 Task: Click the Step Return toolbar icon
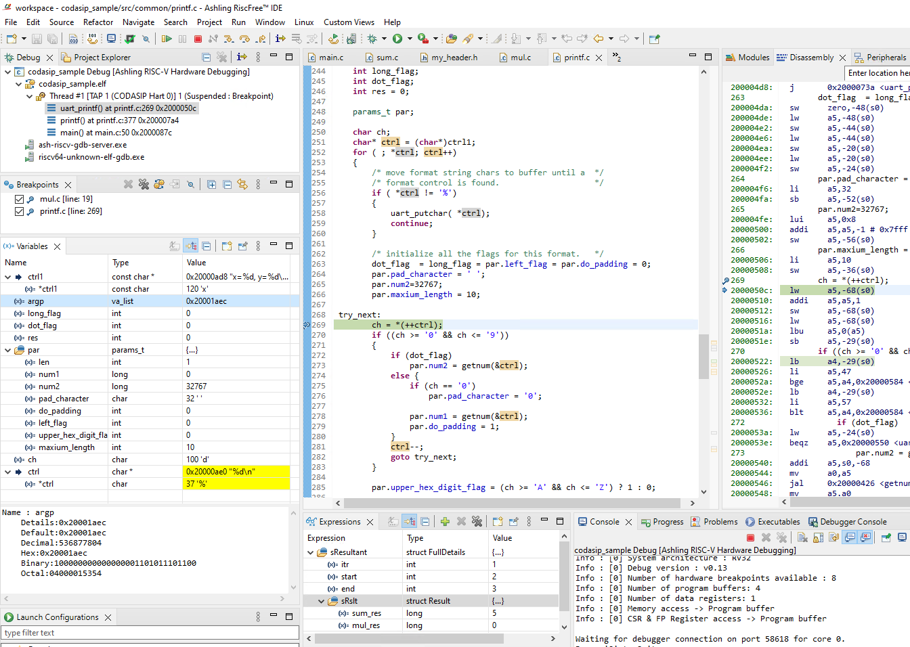[x=261, y=39]
